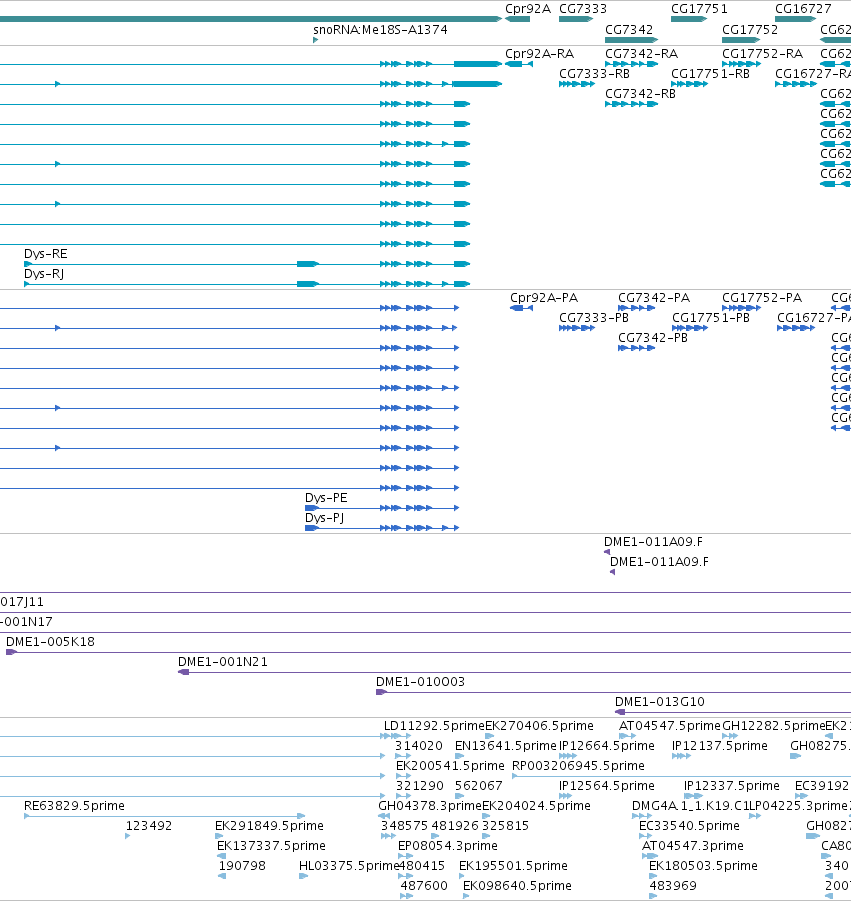This screenshot has width=851, height=901.
Task: Click the snoRNA:Me18S-A1374 label
Action: (380, 29)
